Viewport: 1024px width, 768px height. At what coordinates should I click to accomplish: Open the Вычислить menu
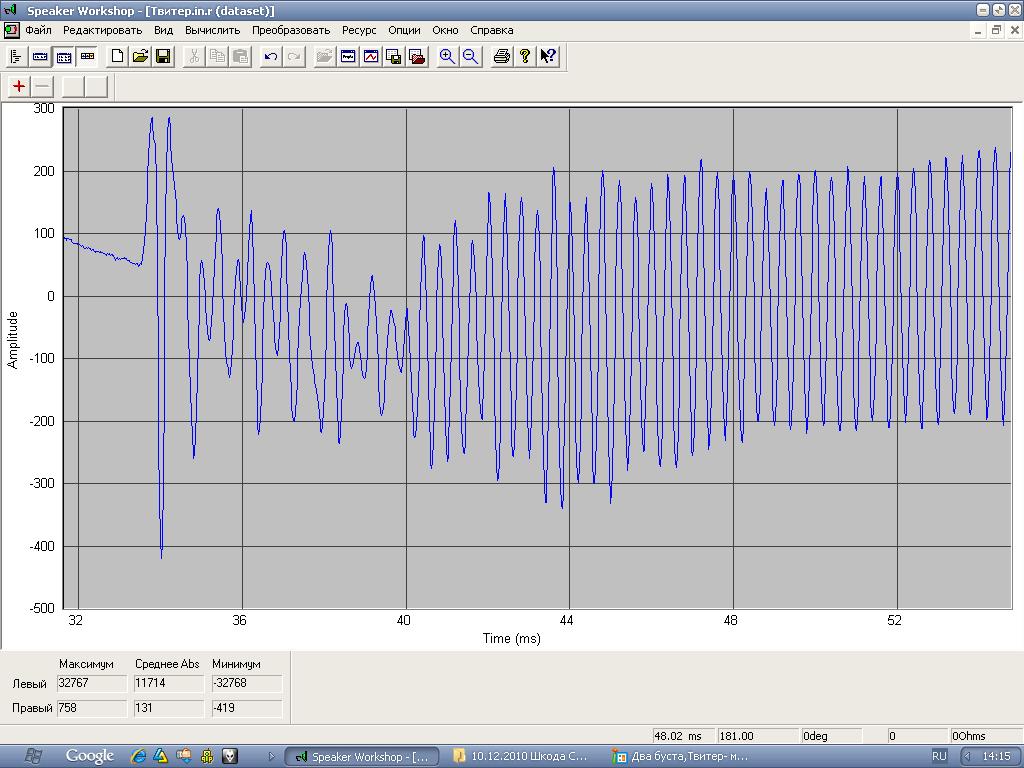click(x=212, y=30)
